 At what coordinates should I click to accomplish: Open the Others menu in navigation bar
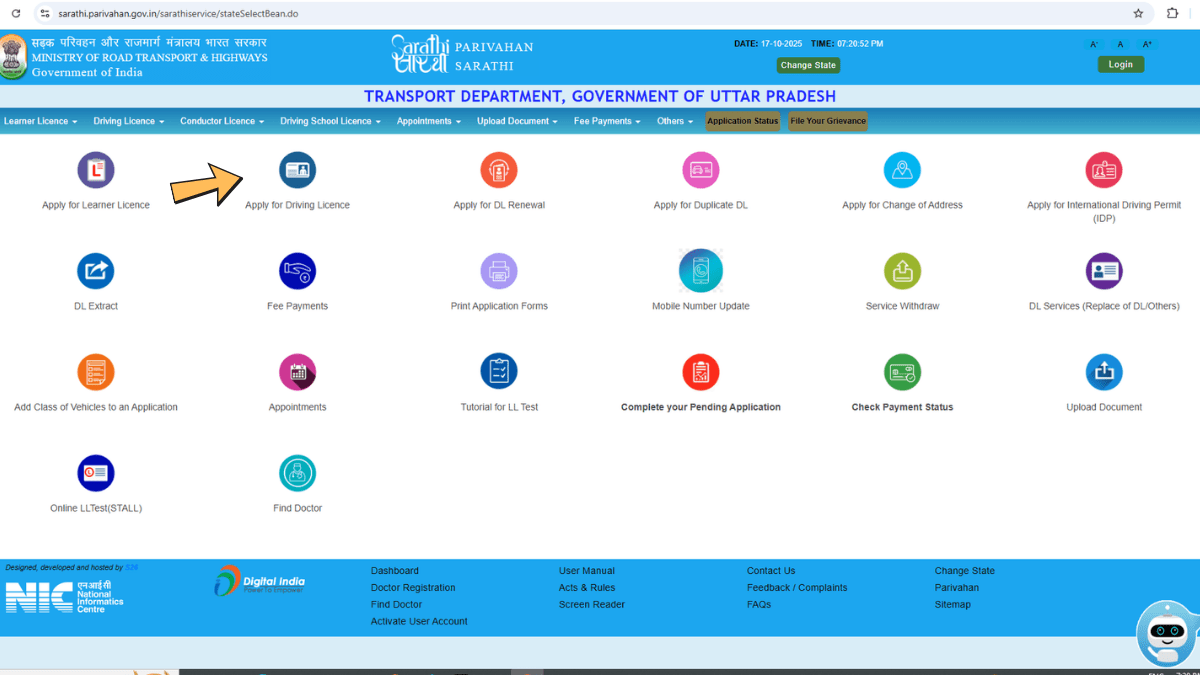tap(675, 121)
